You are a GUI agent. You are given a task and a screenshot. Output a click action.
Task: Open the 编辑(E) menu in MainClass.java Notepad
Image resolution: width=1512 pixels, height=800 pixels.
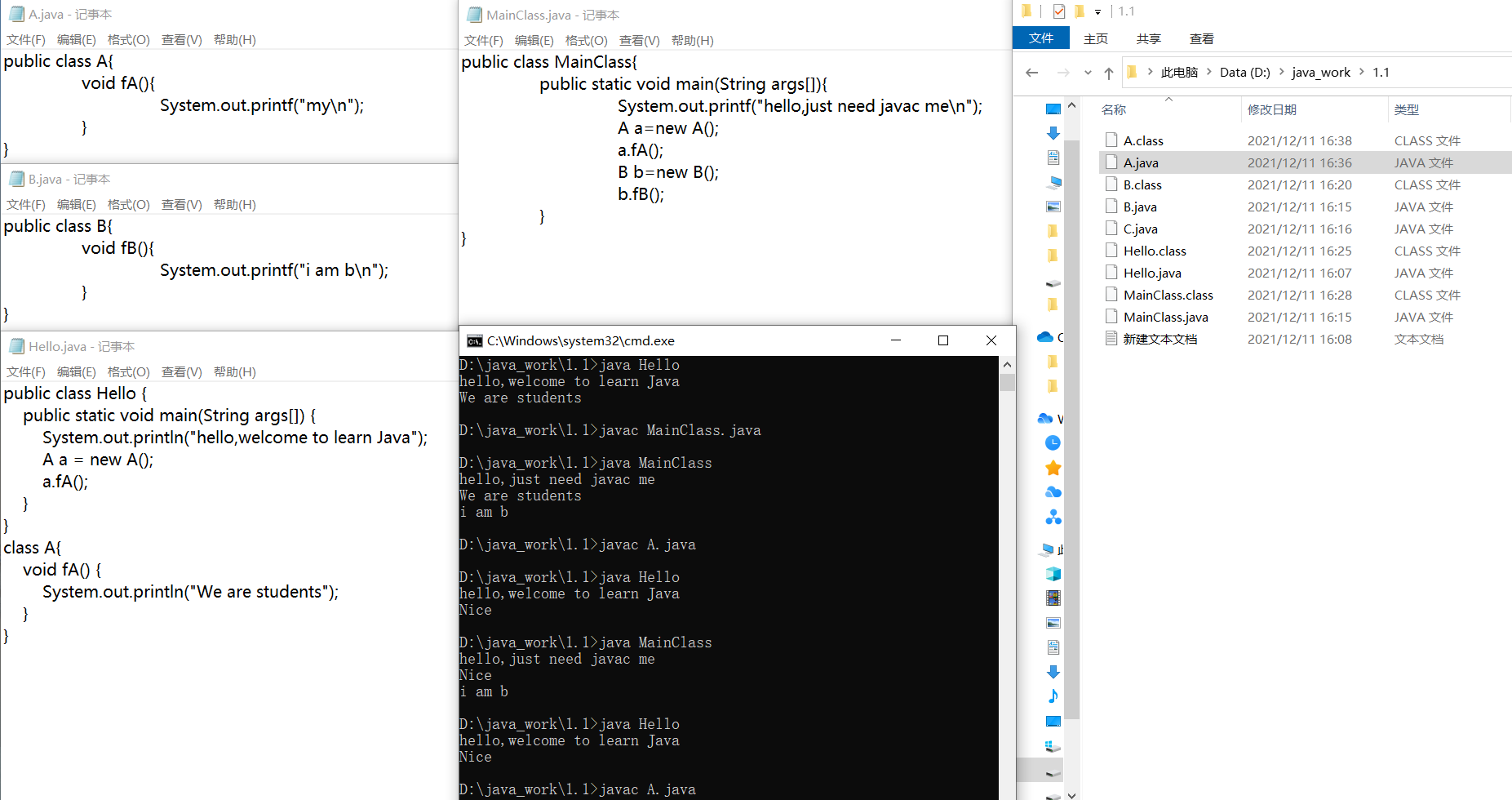click(x=534, y=39)
